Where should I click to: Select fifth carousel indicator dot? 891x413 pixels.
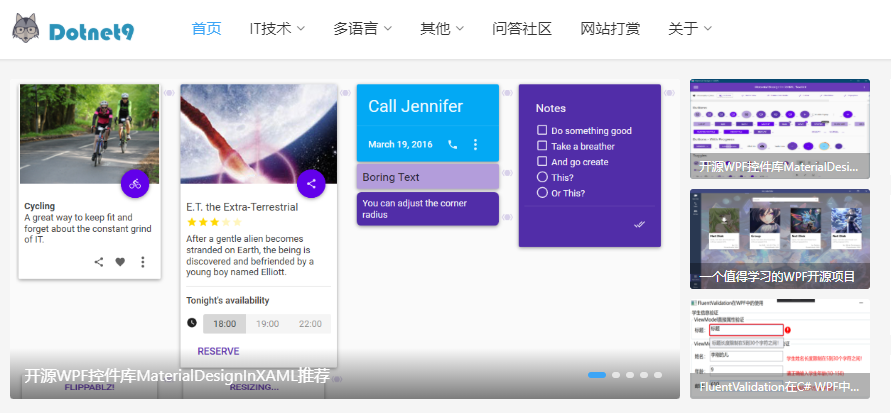pos(658,375)
